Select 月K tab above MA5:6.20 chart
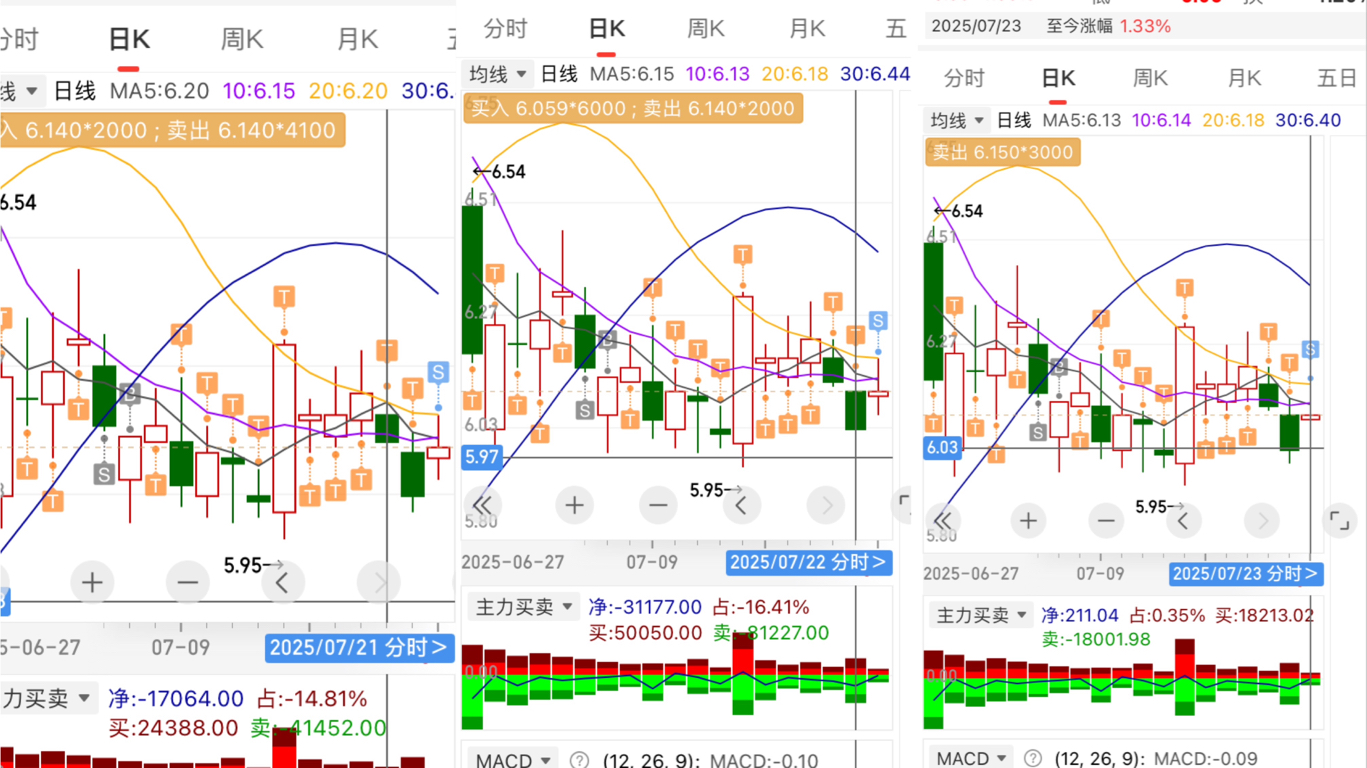 pyautogui.click(x=357, y=40)
